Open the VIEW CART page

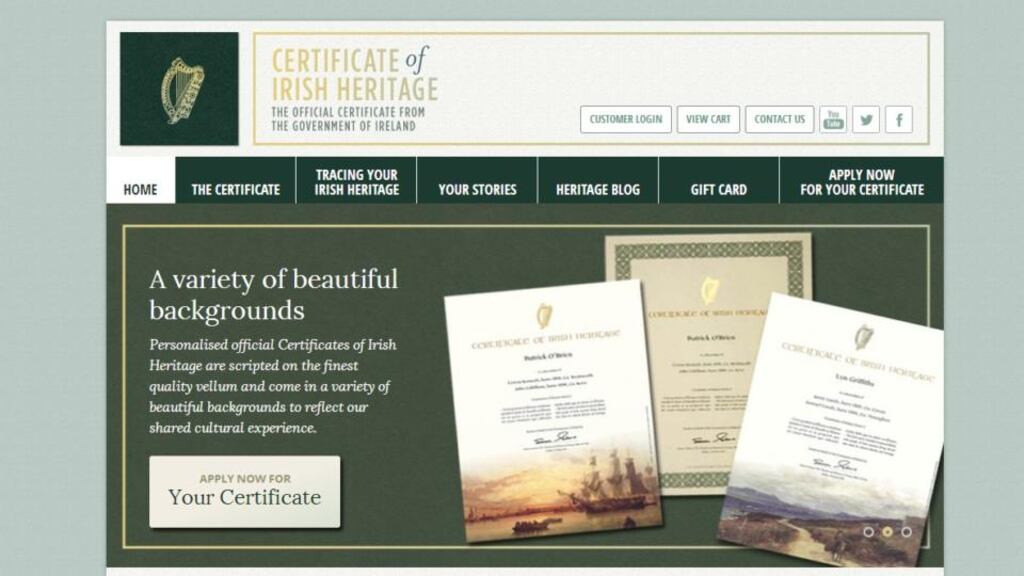coord(707,120)
